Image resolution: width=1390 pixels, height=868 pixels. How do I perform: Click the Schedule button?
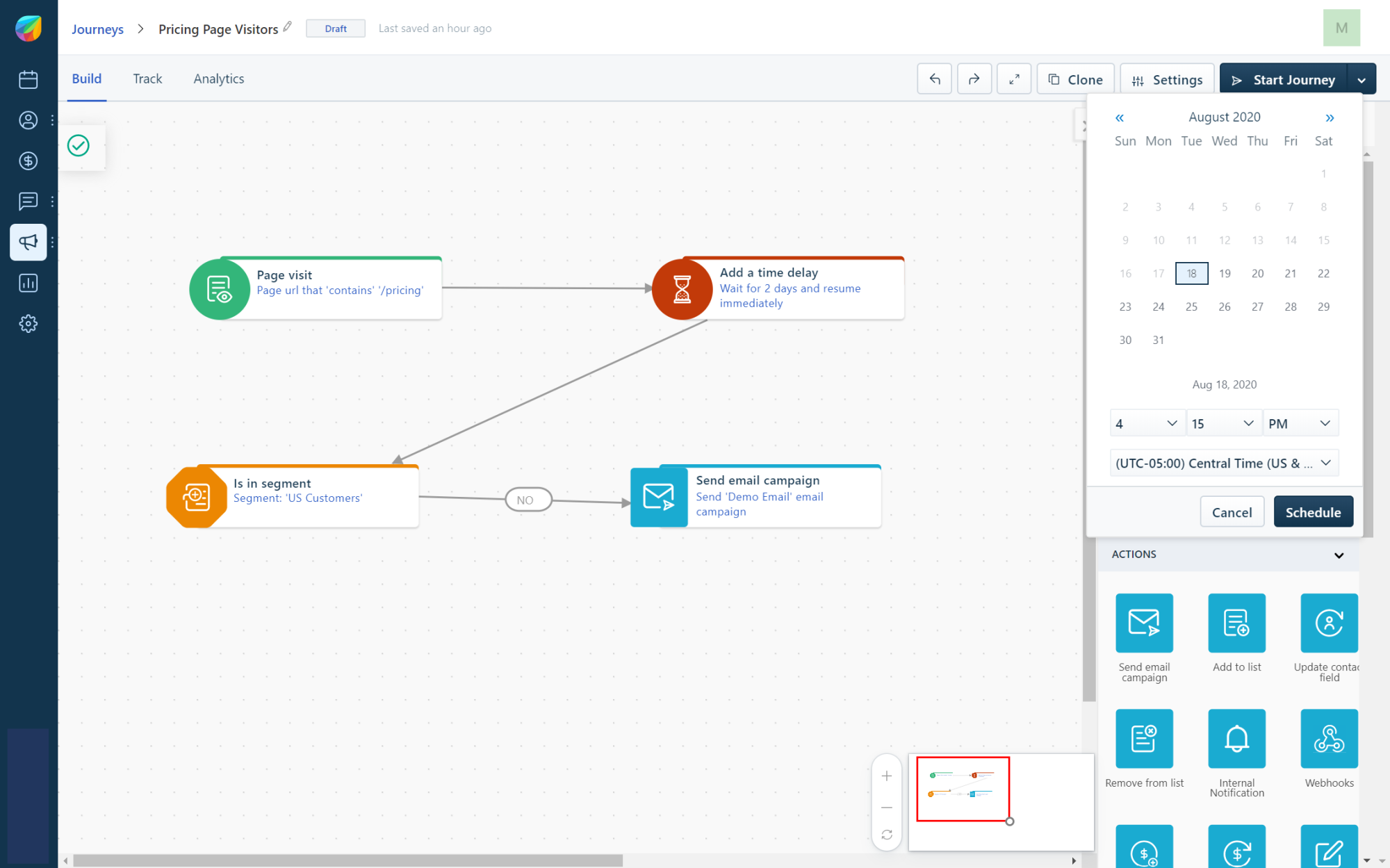point(1312,512)
